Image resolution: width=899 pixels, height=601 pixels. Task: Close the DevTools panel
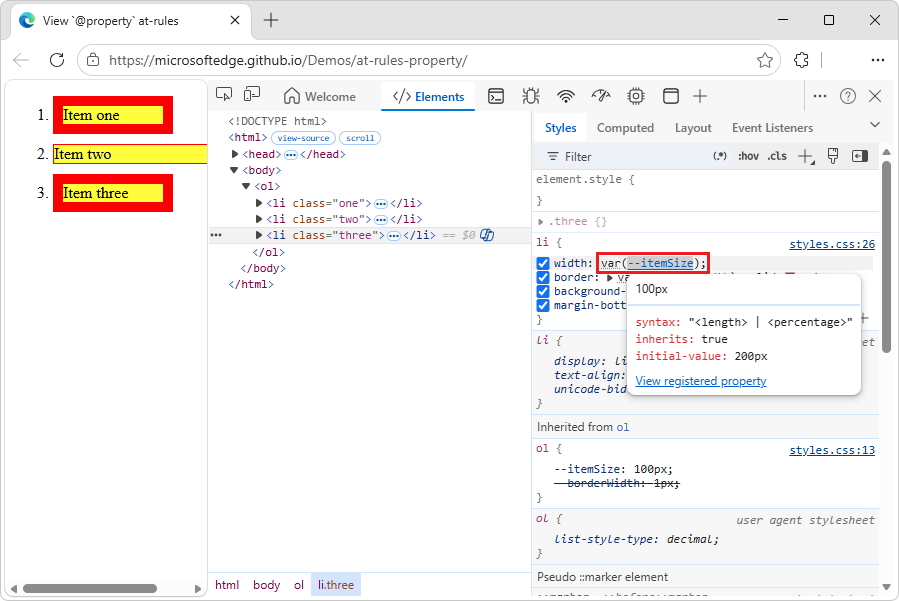[875, 96]
